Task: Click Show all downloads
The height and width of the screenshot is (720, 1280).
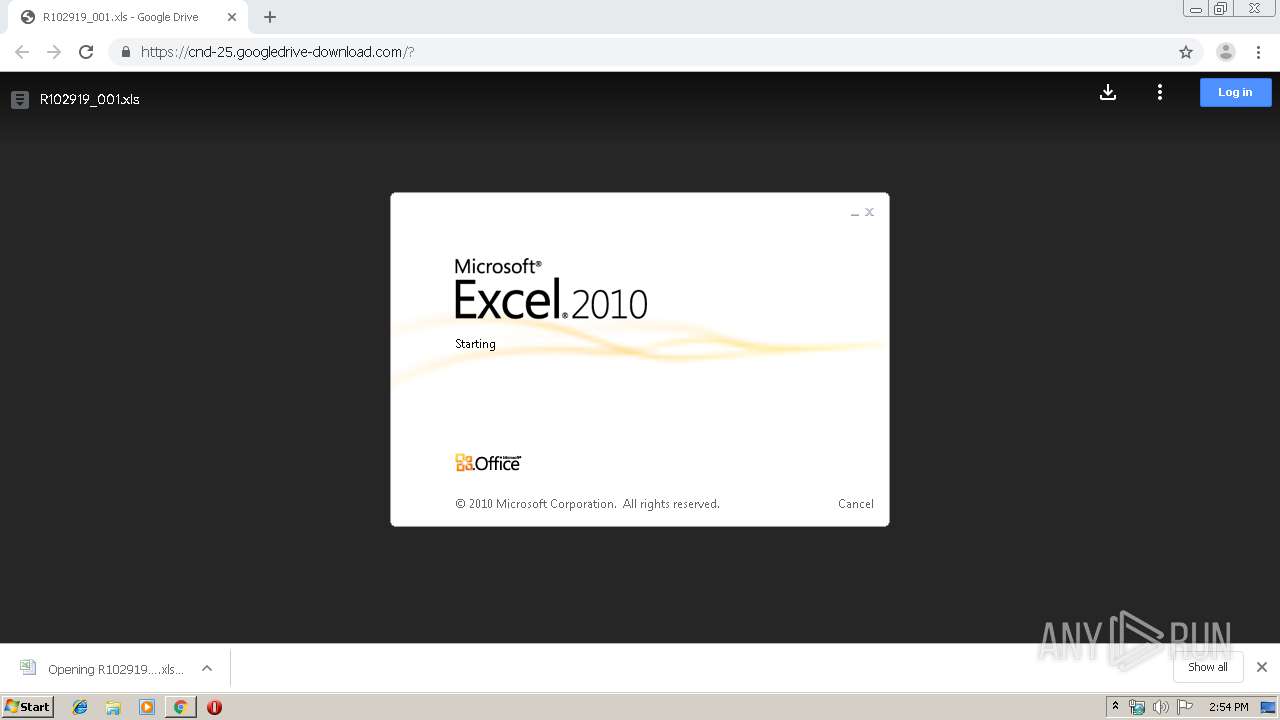Action: pos(1207,667)
